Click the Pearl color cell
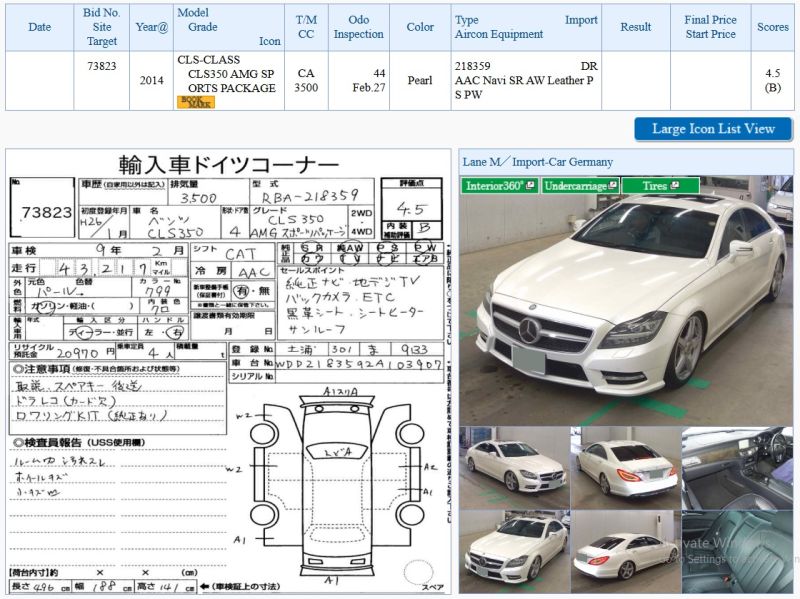The width and height of the screenshot is (800, 599). 420,81
